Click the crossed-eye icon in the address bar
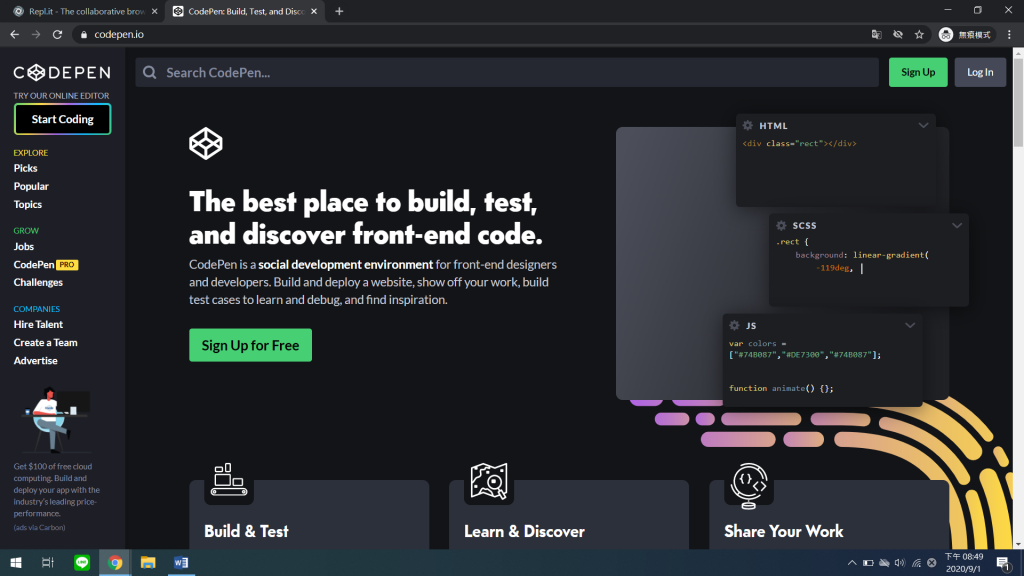This screenshot has width=1024, height=576. (x=898, y=35)
